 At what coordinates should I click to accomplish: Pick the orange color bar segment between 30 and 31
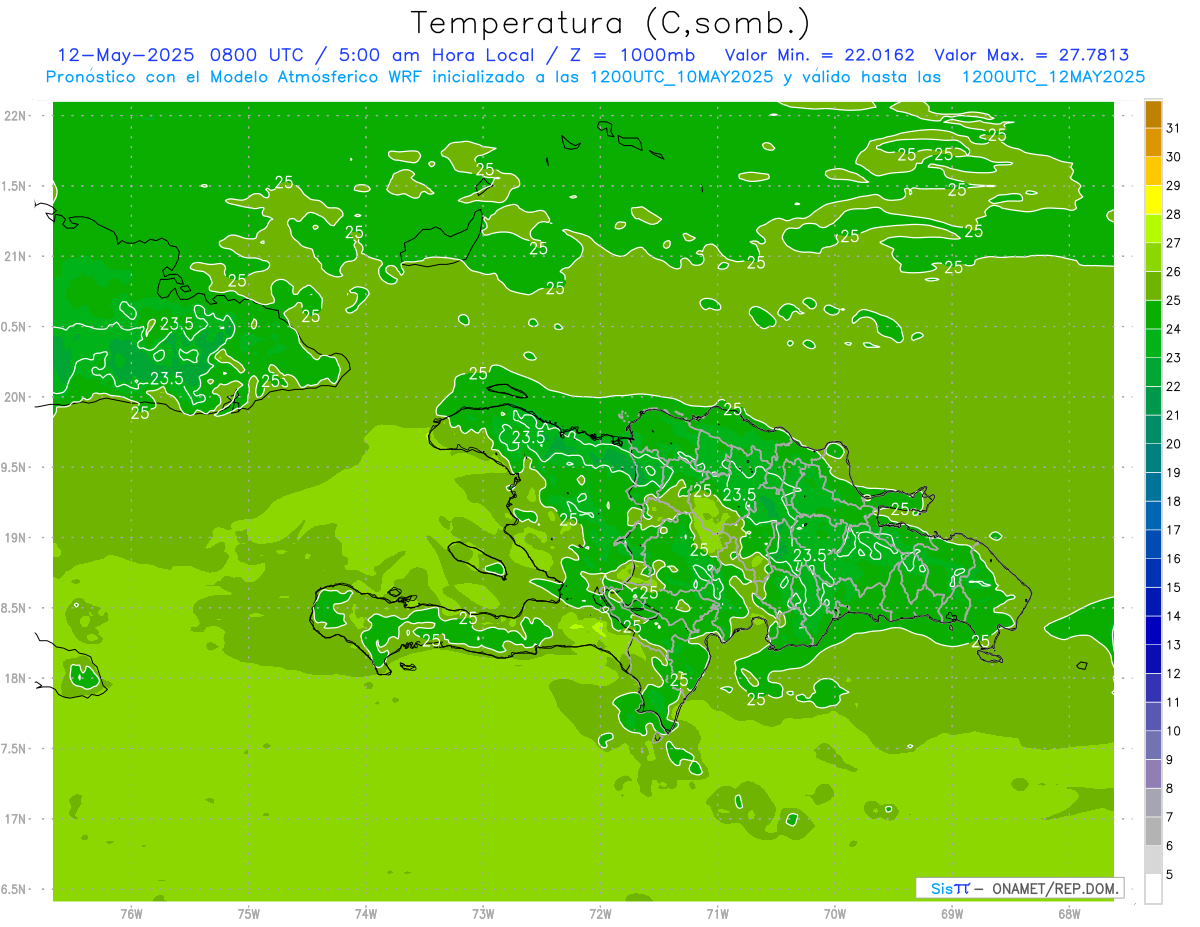pyautogui.click(x=1153, y=143)
